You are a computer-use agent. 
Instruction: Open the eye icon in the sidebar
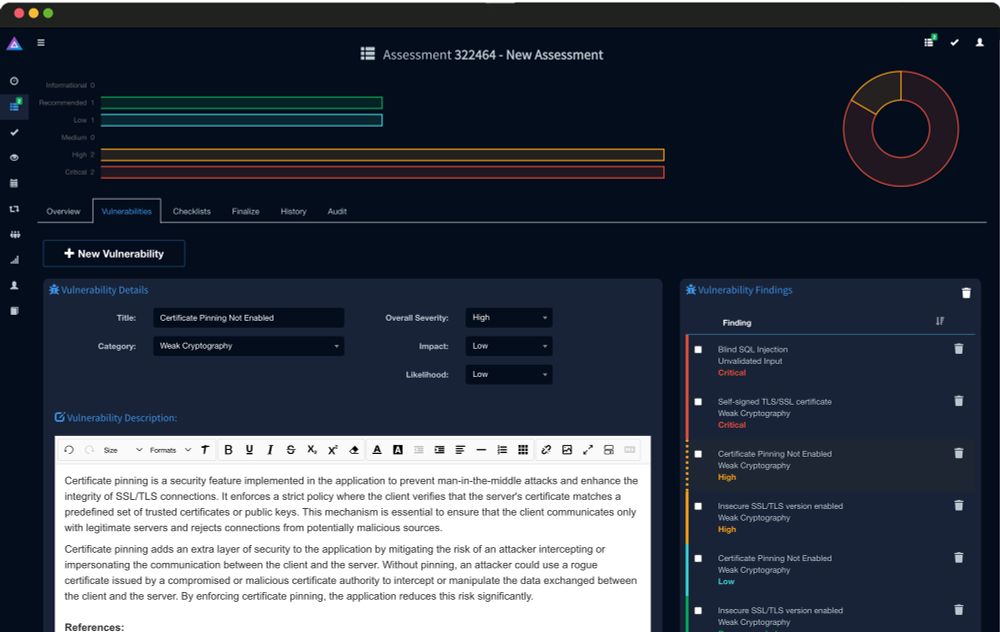coord(14,158)
